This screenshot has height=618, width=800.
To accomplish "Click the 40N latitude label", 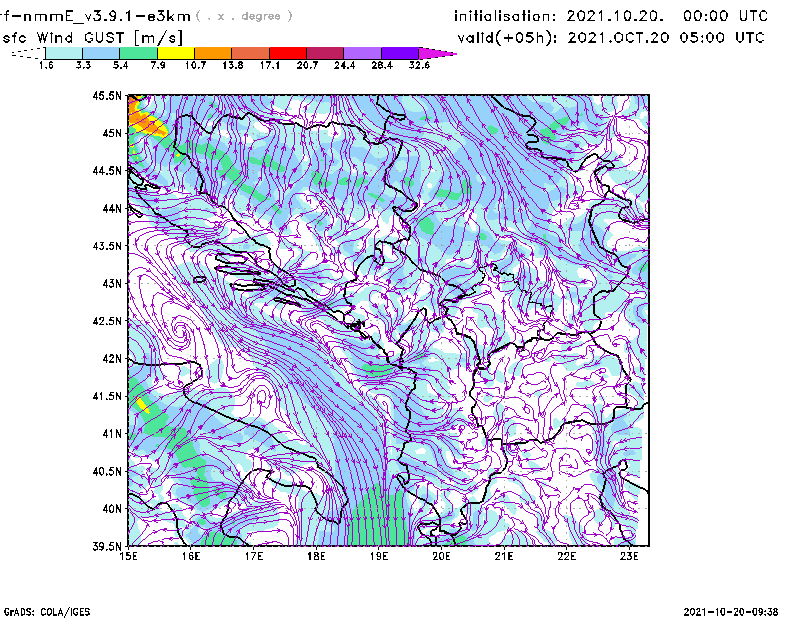I will 112,509.
